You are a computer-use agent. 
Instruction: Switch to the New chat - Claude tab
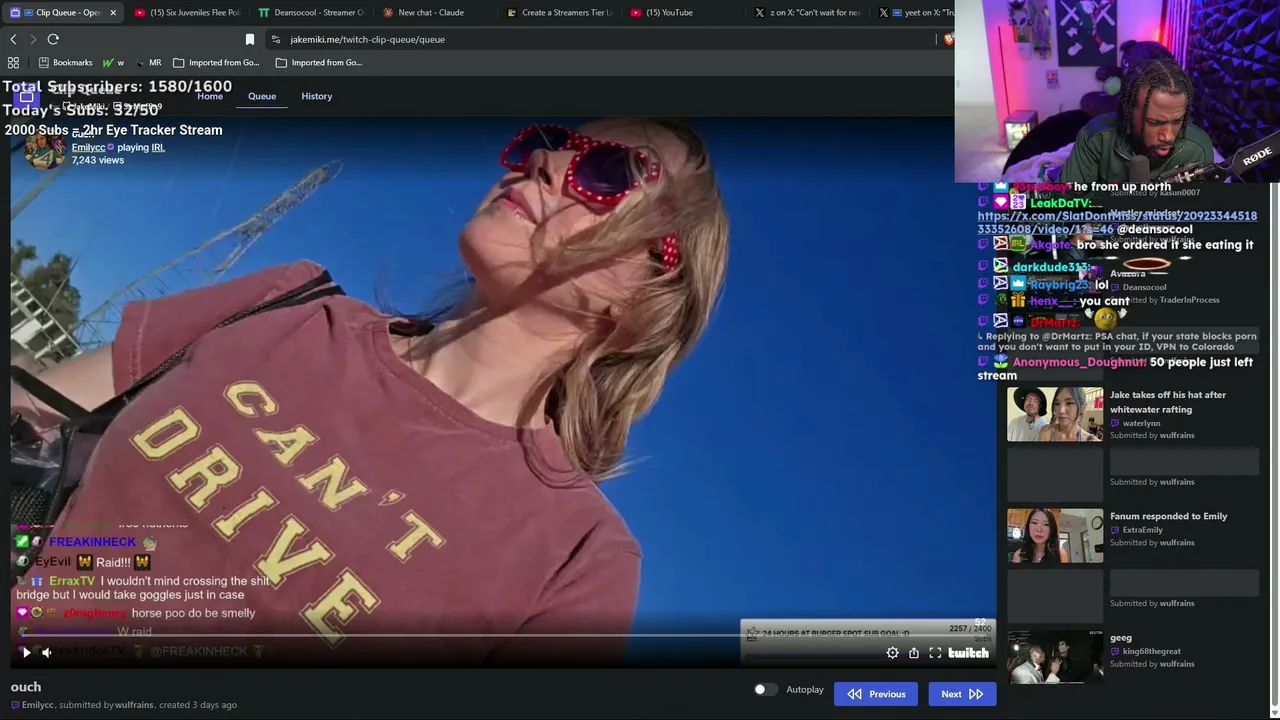pyautogui.click(x=435, y=12)
